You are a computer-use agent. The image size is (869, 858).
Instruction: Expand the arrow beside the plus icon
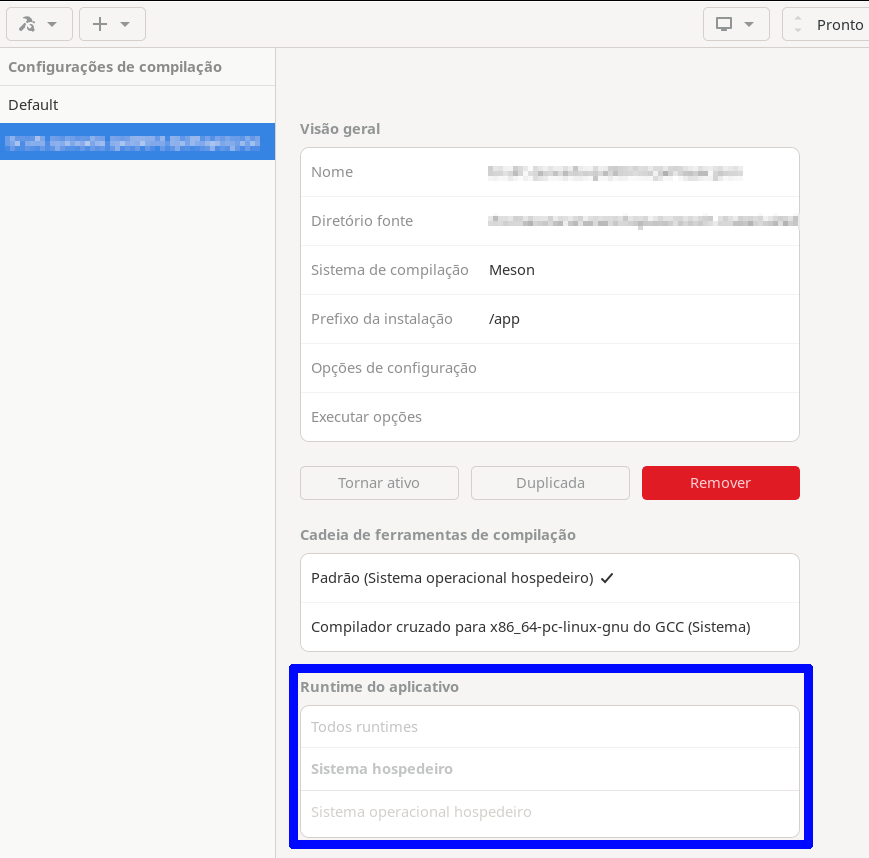(125, 24)
